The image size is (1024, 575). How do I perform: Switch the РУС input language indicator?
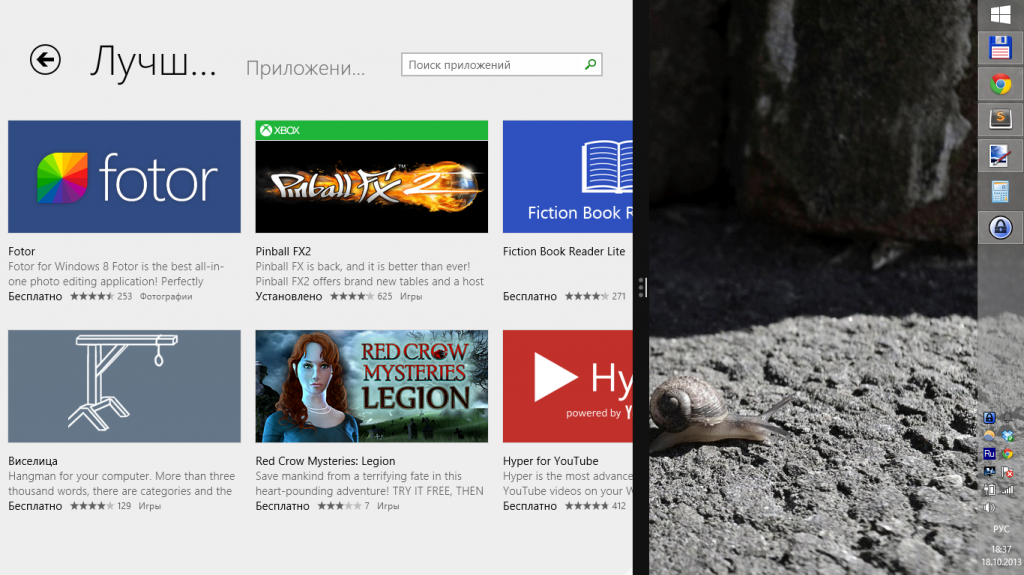[1000, 528]
